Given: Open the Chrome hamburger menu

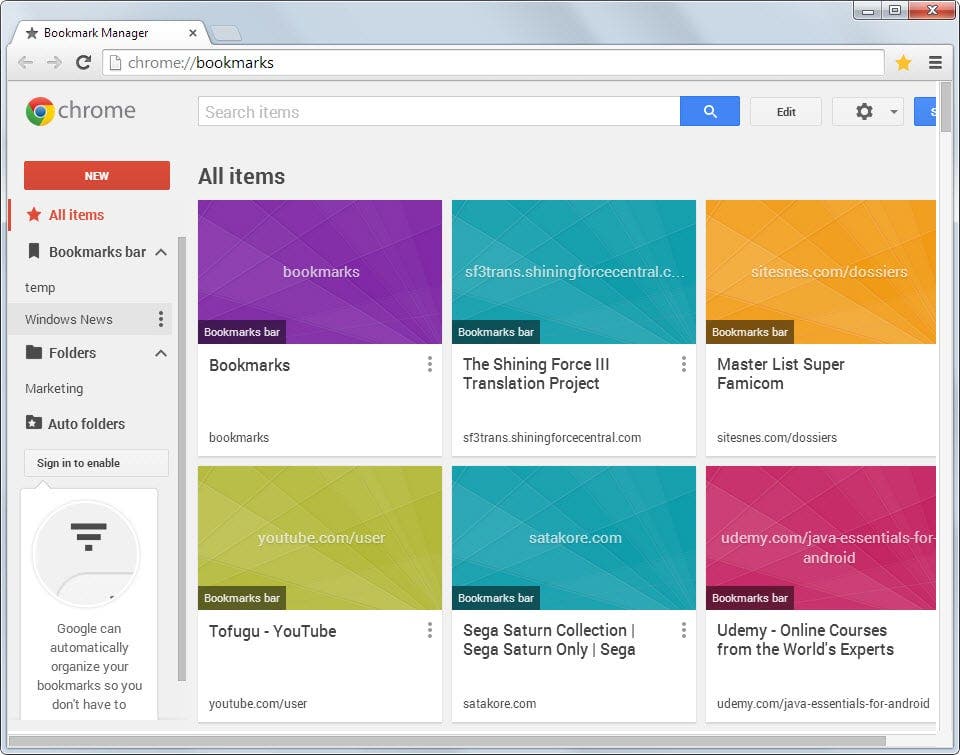Looking at the screenshot, I should (935, 62).
